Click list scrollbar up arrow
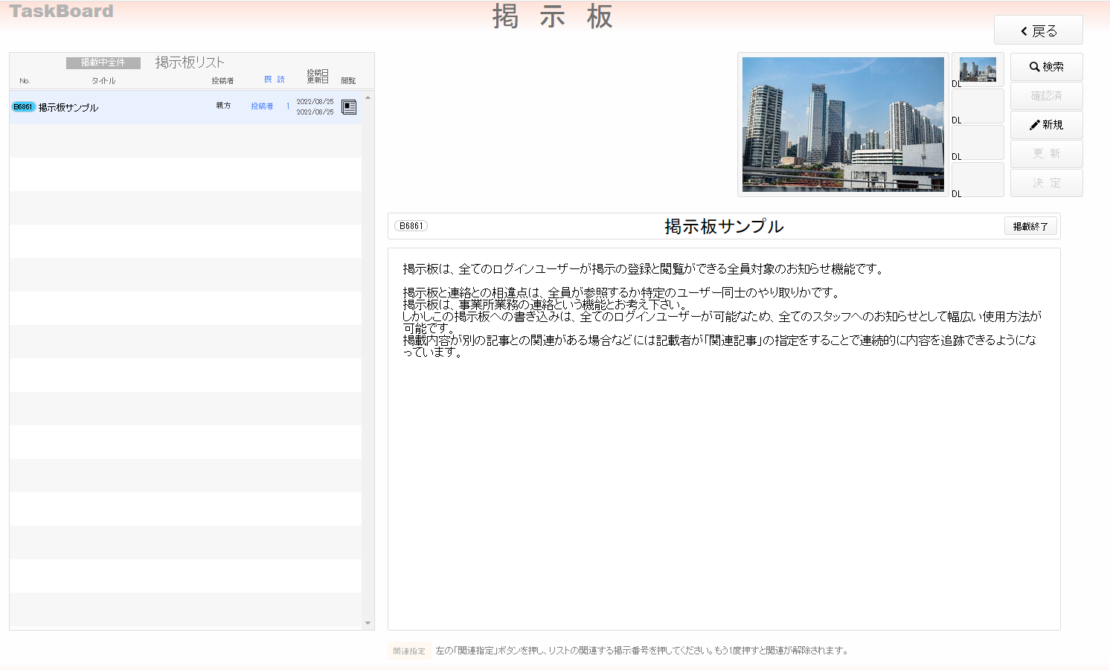Viewport: 1110px width, 670px height. (367, 98)
